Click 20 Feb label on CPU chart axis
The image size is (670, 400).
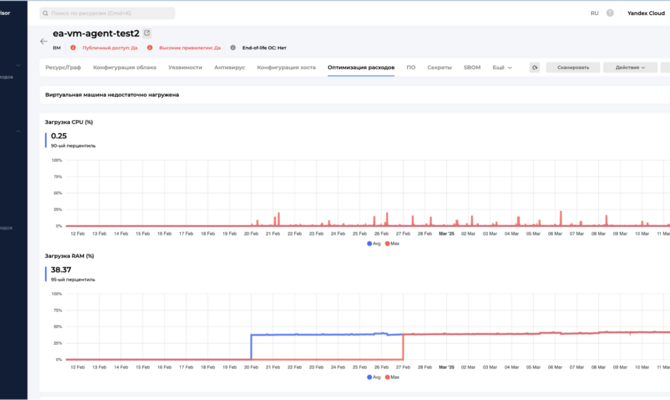(x=251, y=234)
